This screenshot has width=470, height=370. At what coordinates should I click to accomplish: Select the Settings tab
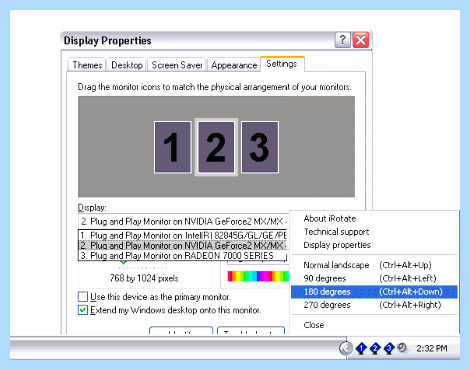[x=282, y=64]
